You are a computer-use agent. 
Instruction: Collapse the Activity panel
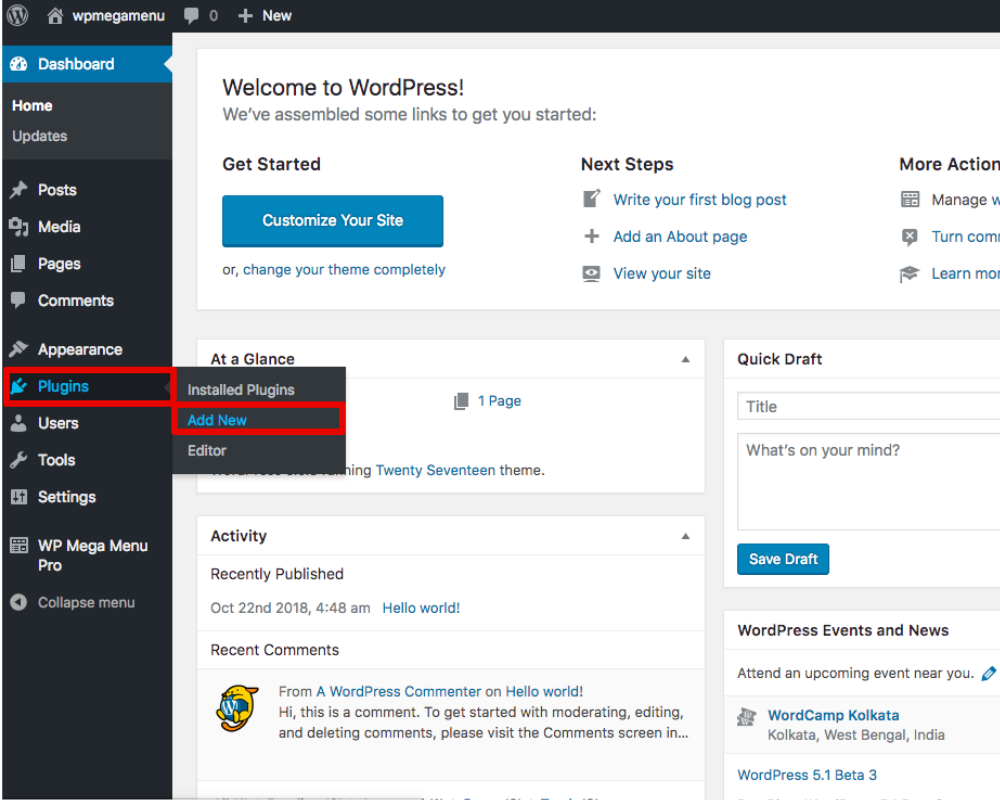pyautogui.click(x=686, y=536)
